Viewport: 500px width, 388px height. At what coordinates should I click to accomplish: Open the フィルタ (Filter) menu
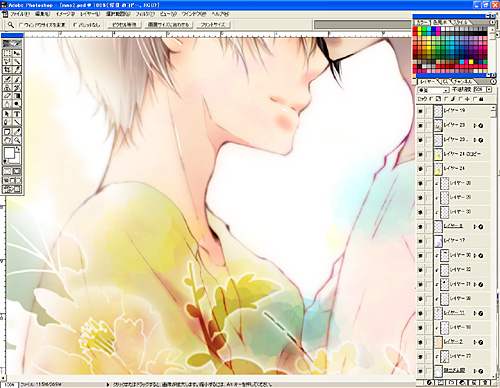click(x=145, y=14)
